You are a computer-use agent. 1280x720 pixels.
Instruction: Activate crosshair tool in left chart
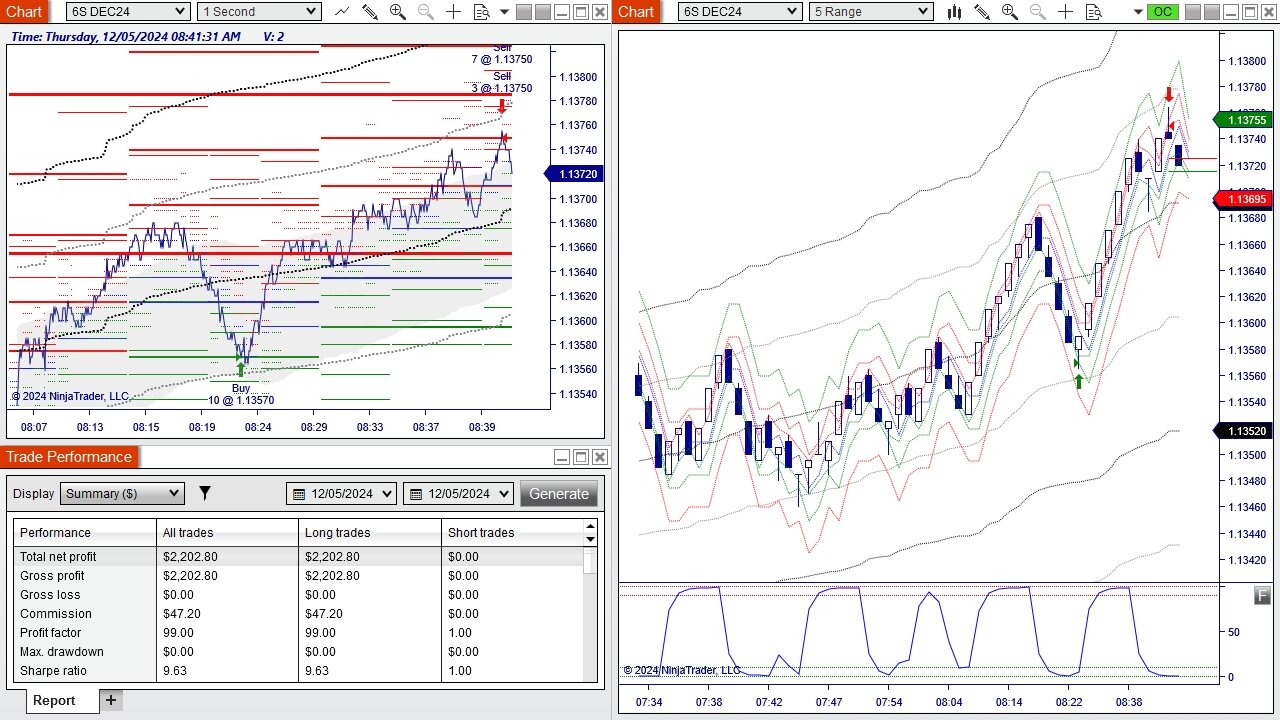pyautogui.click(x=453, y=11)
